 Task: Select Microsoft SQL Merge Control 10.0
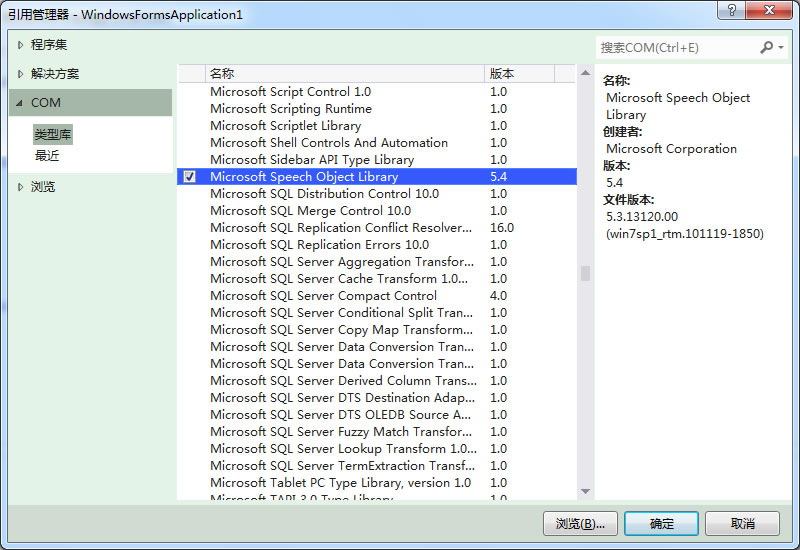pyautogui.click(x=377, y=211)
